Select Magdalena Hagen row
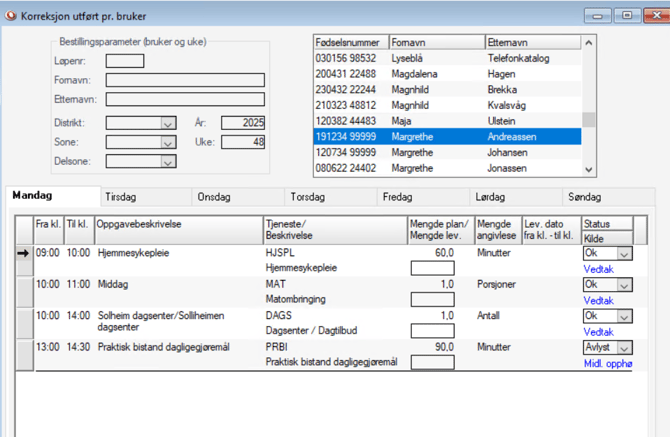 (447, 75)
